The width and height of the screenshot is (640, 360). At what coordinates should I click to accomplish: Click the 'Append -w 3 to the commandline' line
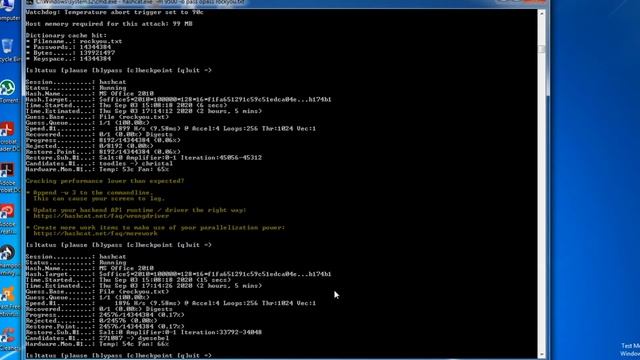click(89, 193)
